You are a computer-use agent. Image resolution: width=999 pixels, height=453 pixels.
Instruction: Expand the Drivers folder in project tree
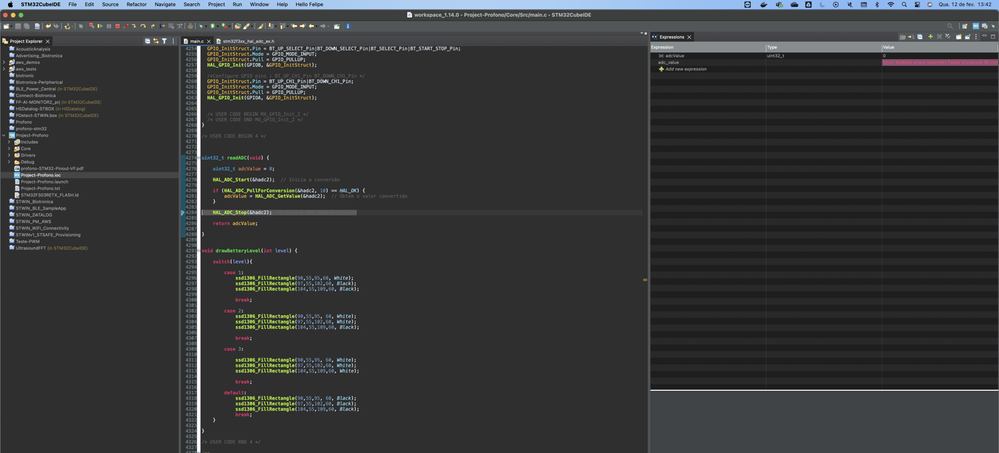point(10,155)
